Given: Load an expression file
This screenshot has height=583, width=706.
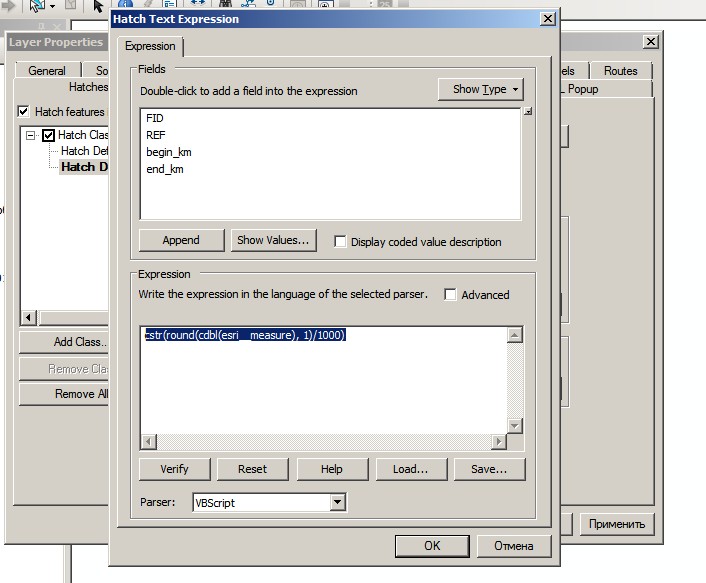Looking at the screenshot, I should point(411,469).
